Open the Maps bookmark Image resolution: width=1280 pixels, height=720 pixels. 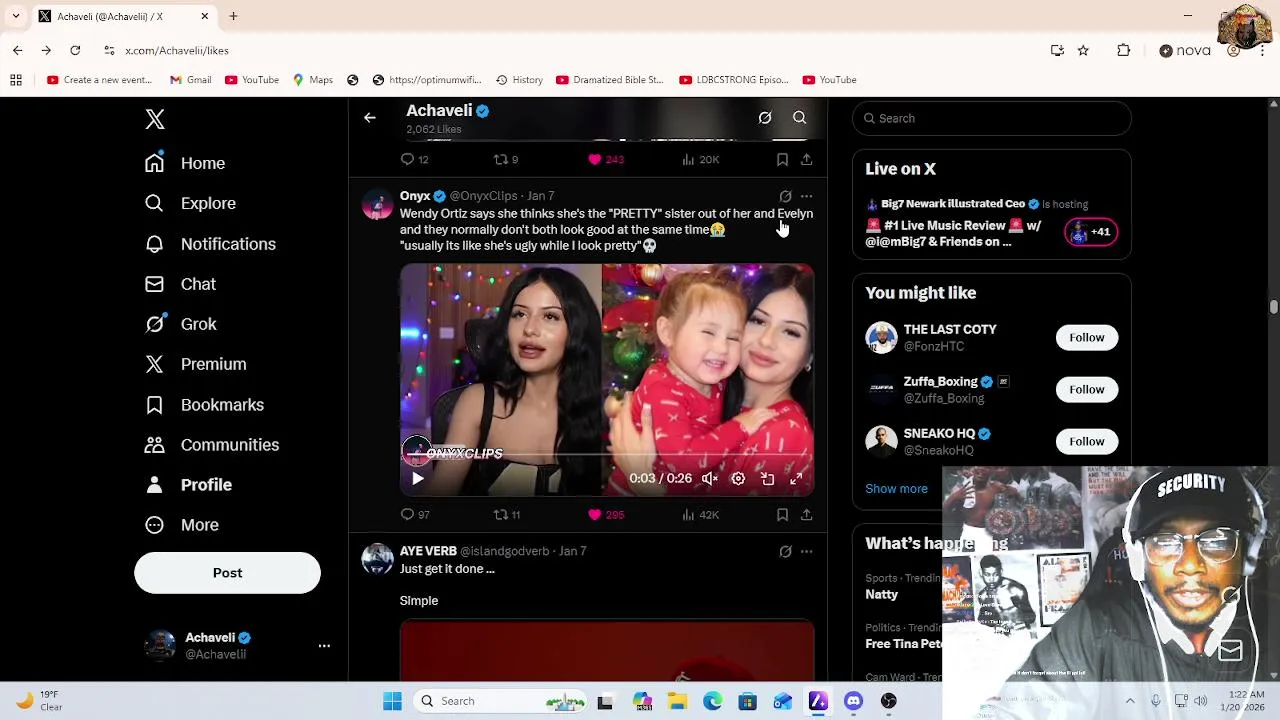tap(312, 80)
